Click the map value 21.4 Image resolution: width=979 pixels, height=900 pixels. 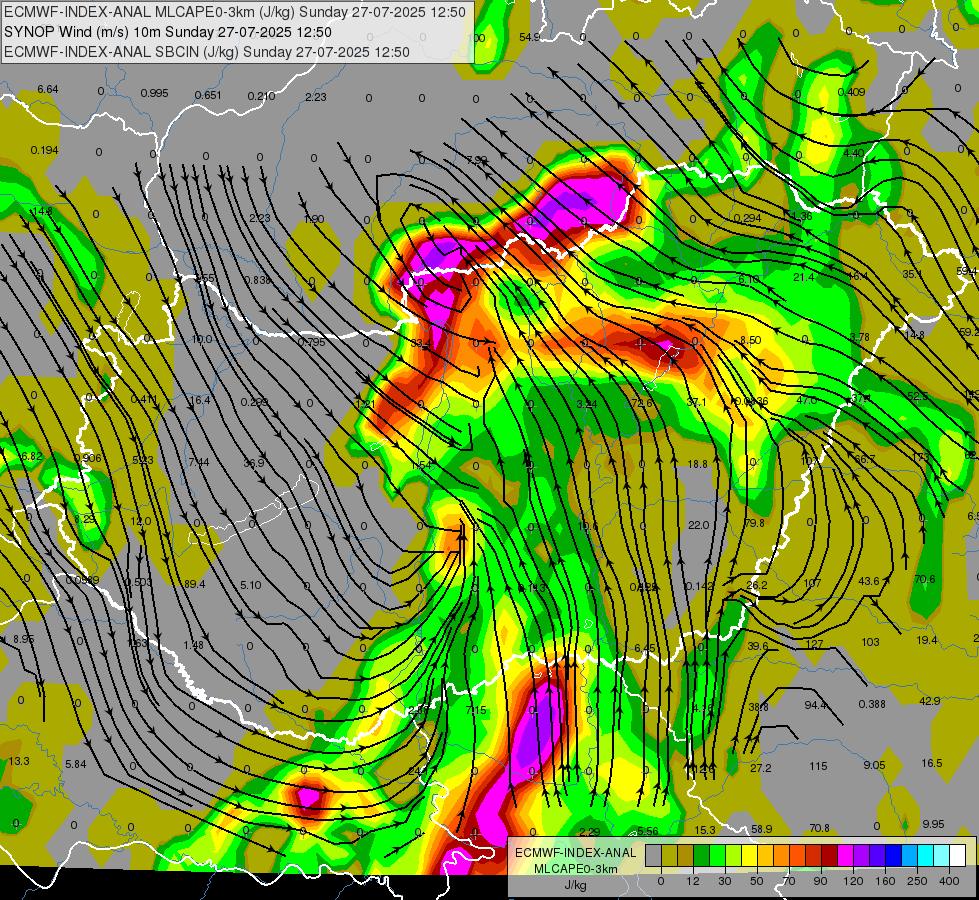(x=804, y=277)
